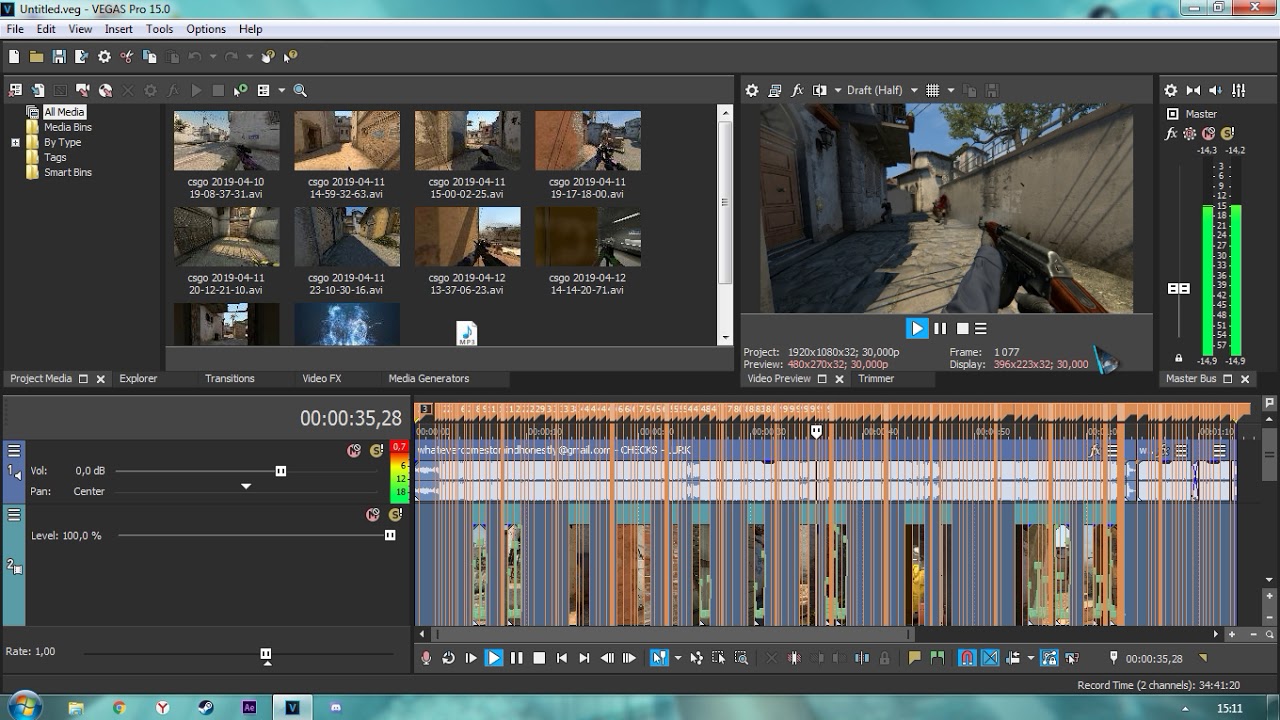Viewport: 1280px width, 720px height.
Task: Solo the Master bus
Action: [1227, 134]
